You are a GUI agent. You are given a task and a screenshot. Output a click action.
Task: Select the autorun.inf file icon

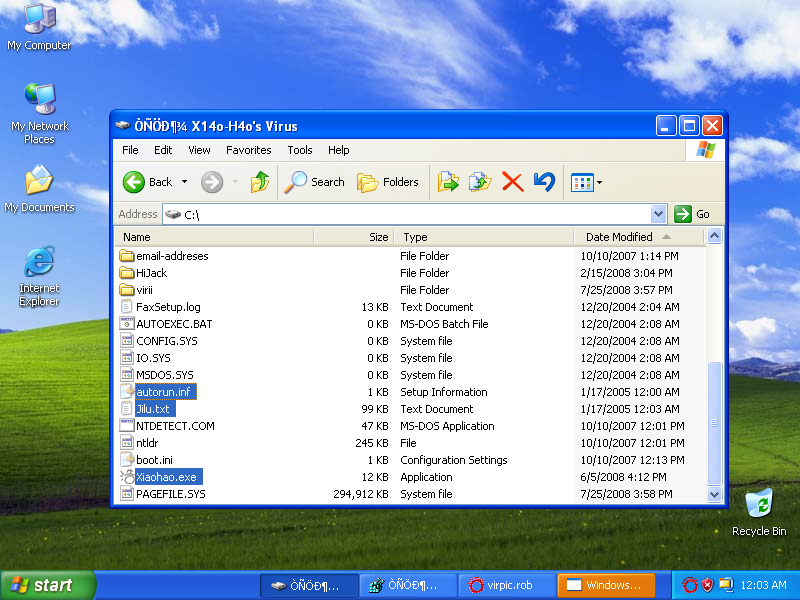[x=127, y=392]
